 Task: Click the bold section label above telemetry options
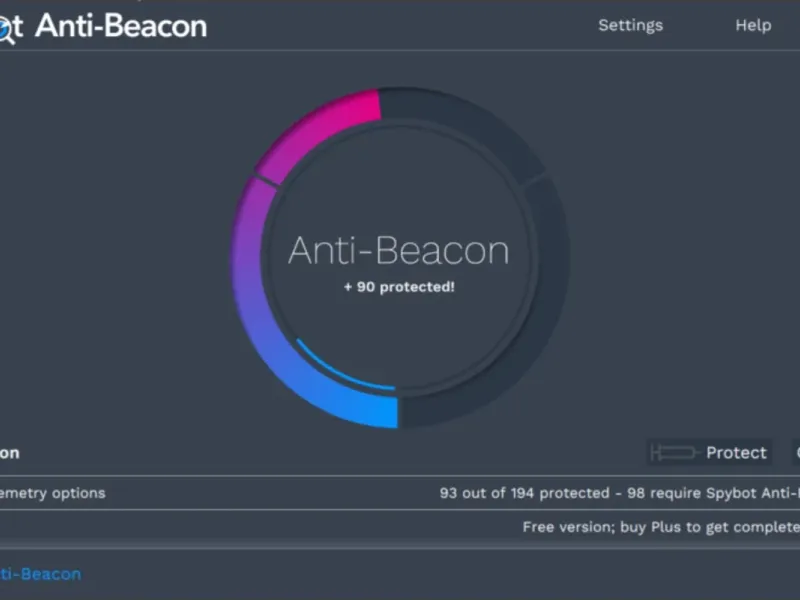9,453
